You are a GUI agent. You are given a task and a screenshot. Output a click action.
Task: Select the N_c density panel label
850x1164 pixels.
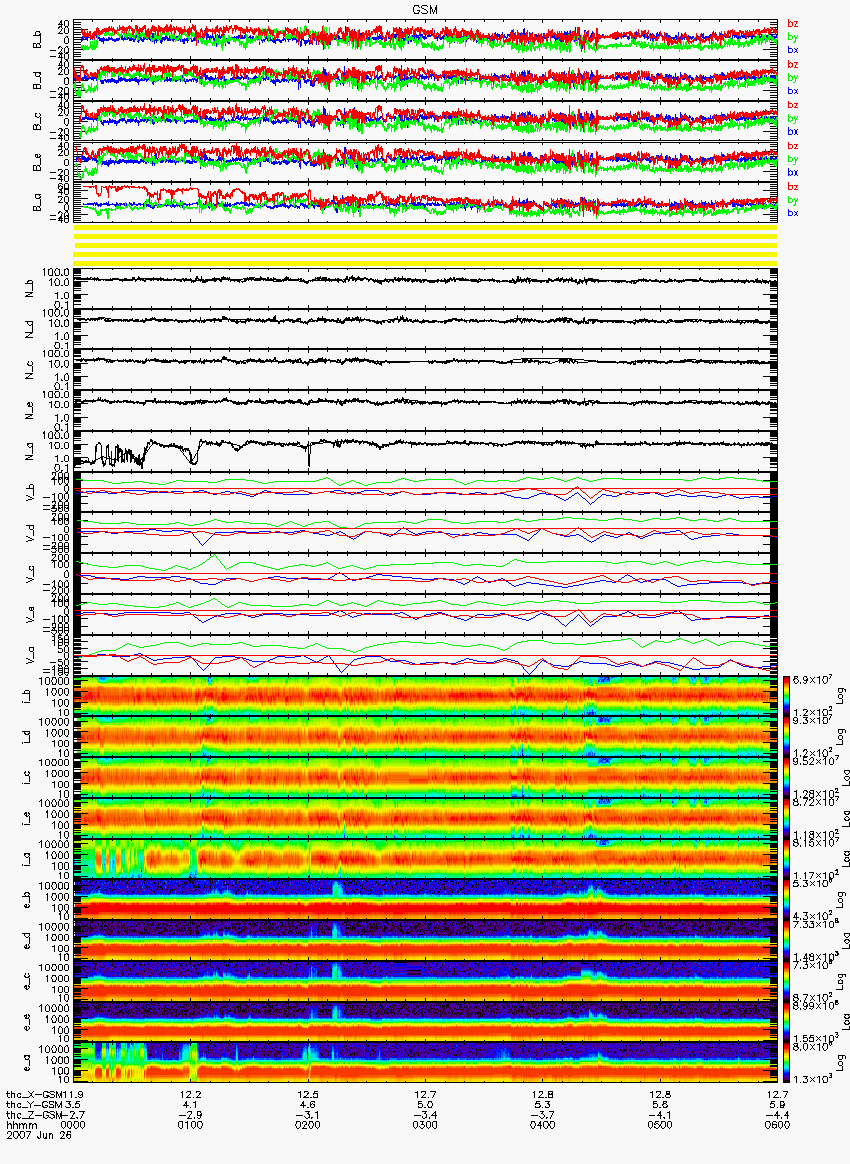click(x=31, y=368)
